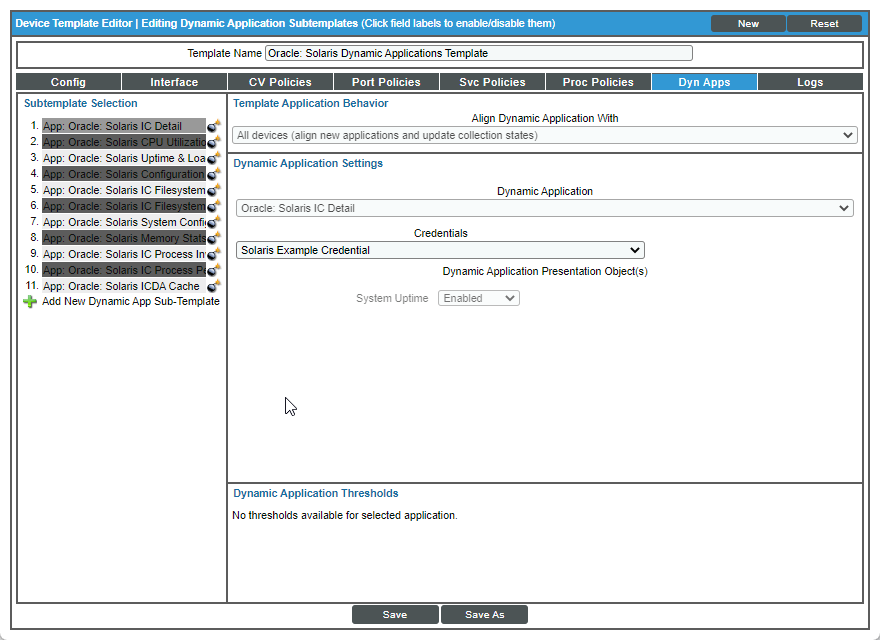The width and height of the screenshot is (880, 640).
Task: Click bomb icon next to Solaris IC Detail
Action: (213, 126)
